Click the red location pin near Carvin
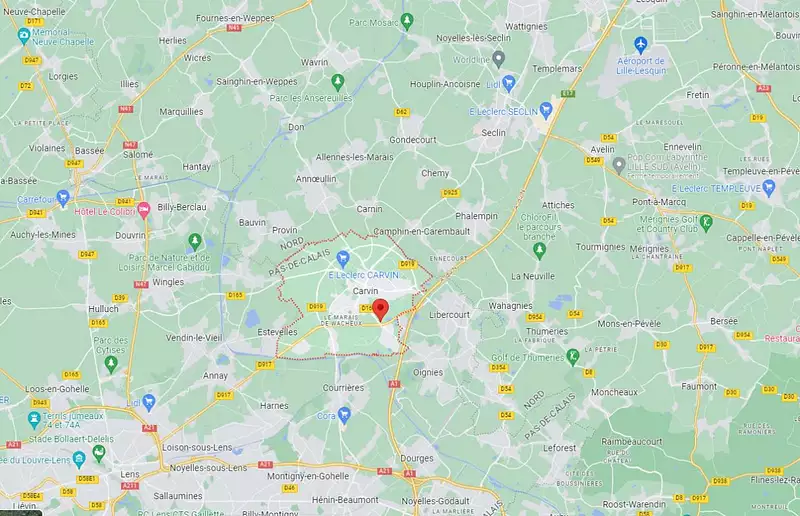 click(x=380, y=310)
